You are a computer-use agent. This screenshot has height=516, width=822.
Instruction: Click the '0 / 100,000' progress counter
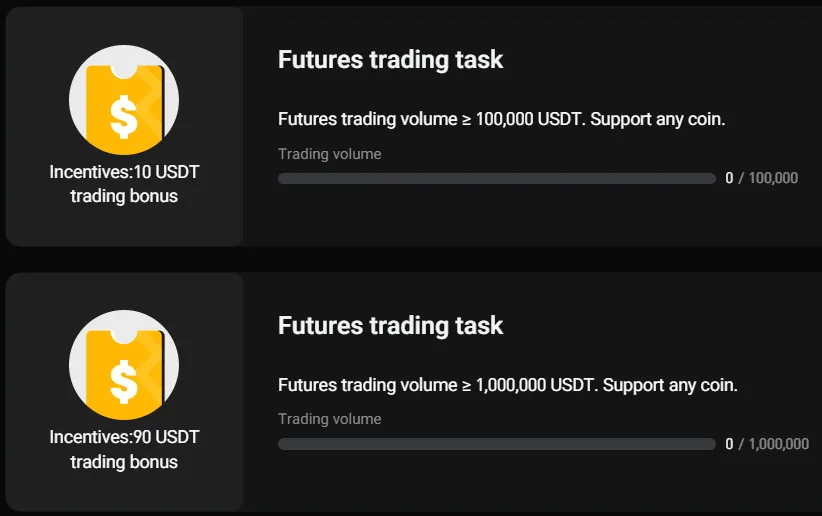point(762,178)
